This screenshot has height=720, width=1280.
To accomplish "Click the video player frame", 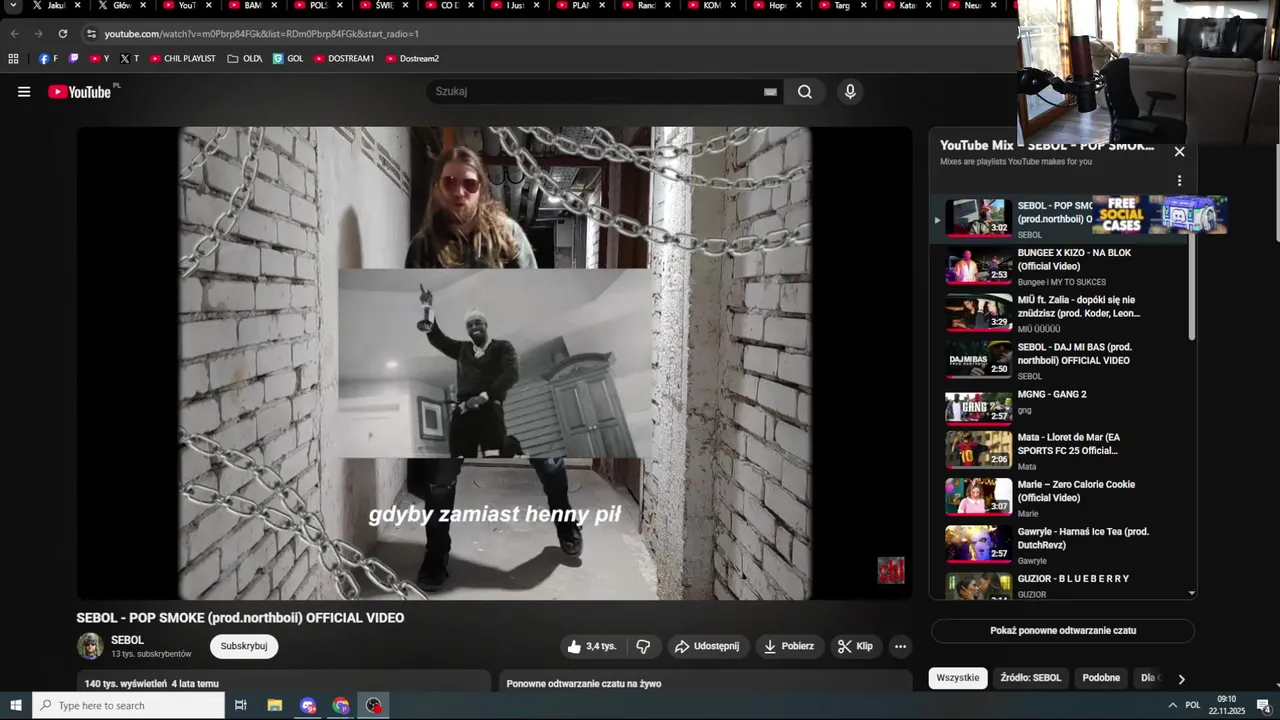I will [495, 363].
